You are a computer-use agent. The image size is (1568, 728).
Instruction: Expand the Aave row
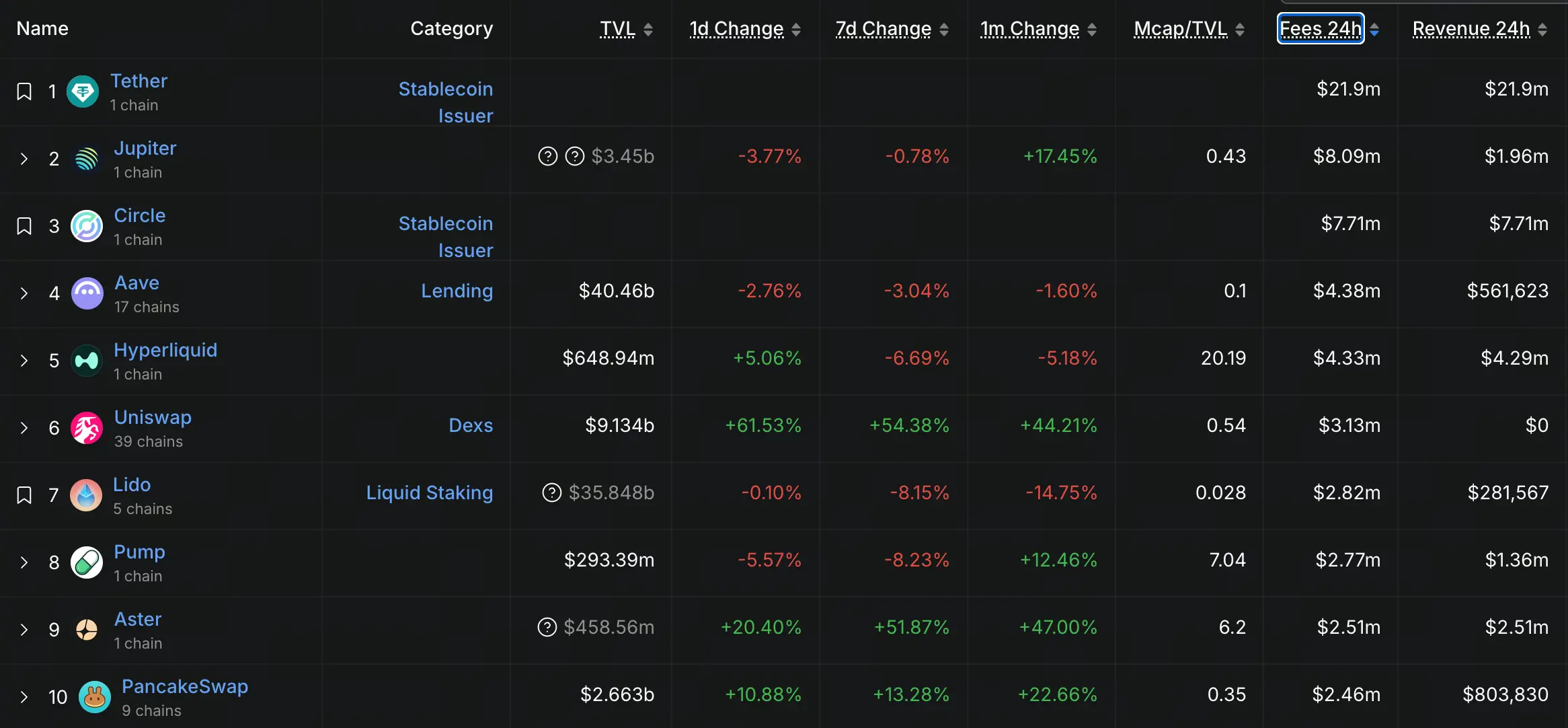click(x=24, y=293)
